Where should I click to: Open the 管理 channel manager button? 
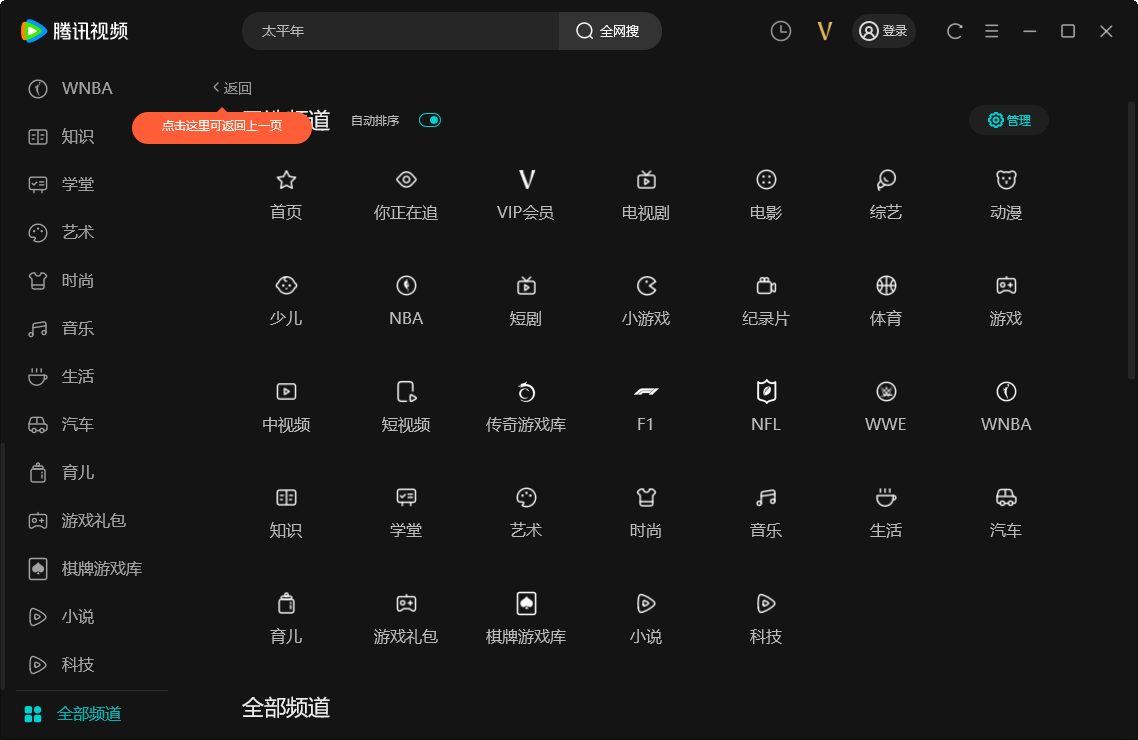[1008, 119]
